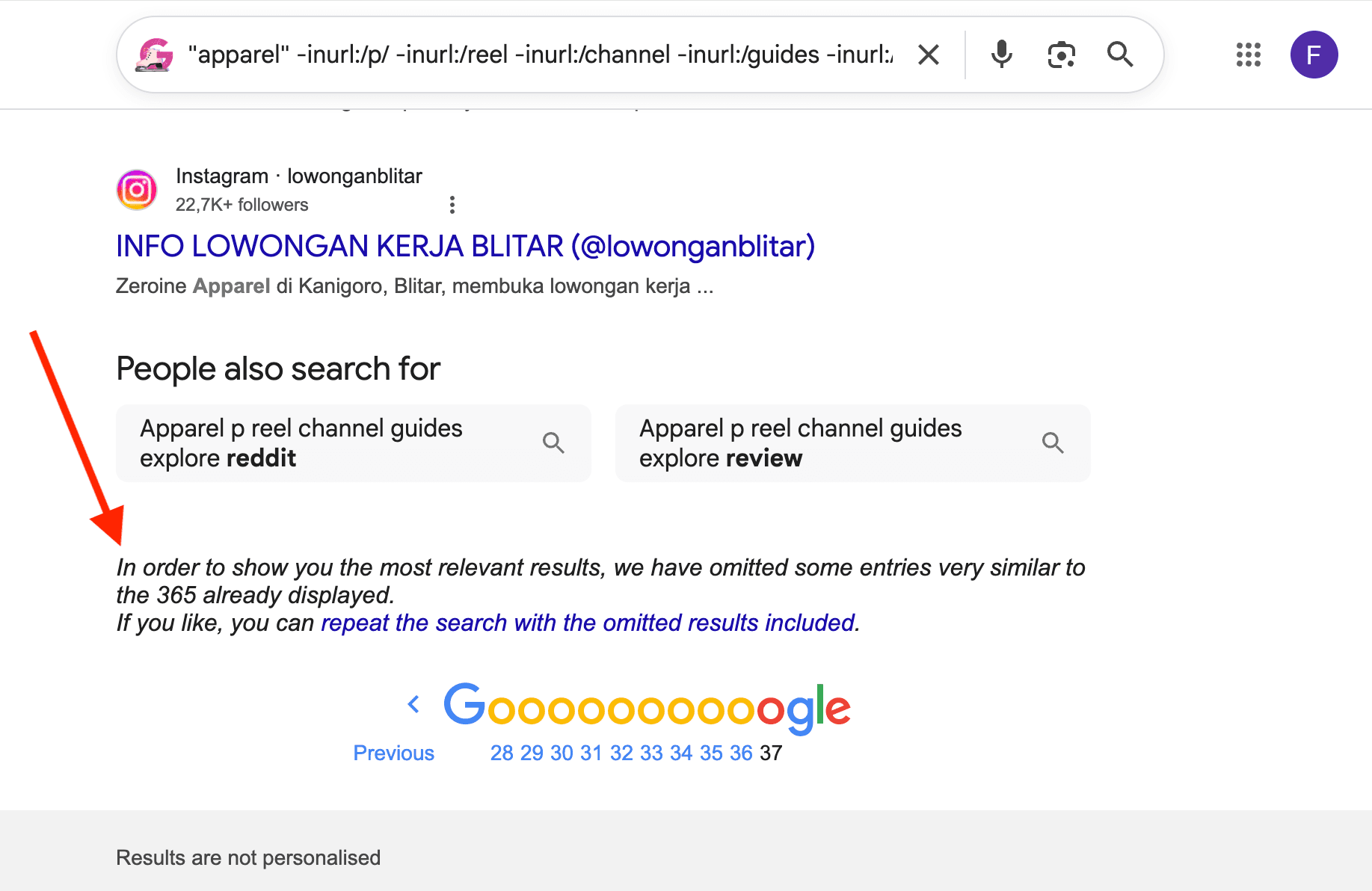Click inside the search input field
1372x891 pixels.
523,54
